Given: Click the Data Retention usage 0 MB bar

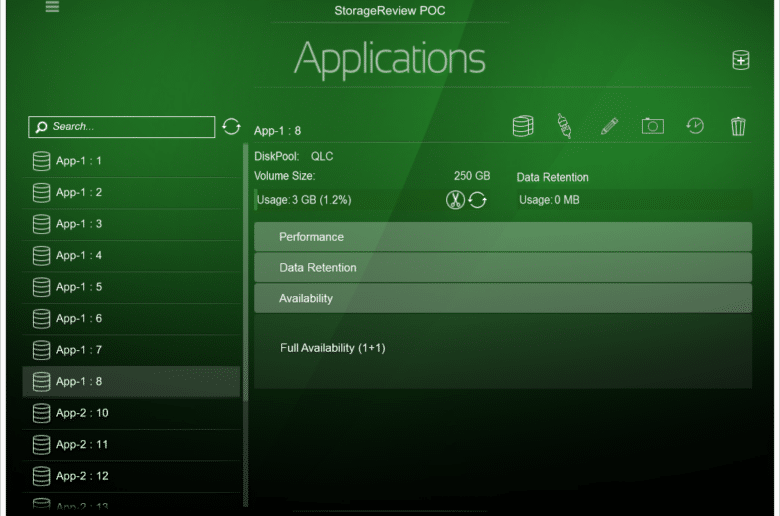Looking at the screenshot, I should (634, 200).
